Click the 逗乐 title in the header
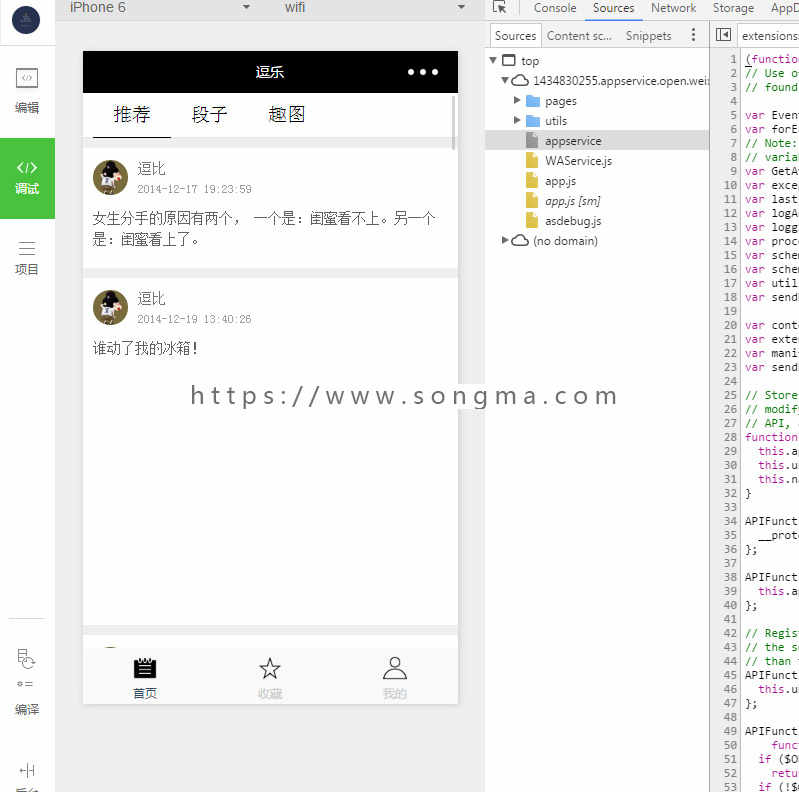Image resolution: width=799 pixels, height=792 pixels. 270,72
